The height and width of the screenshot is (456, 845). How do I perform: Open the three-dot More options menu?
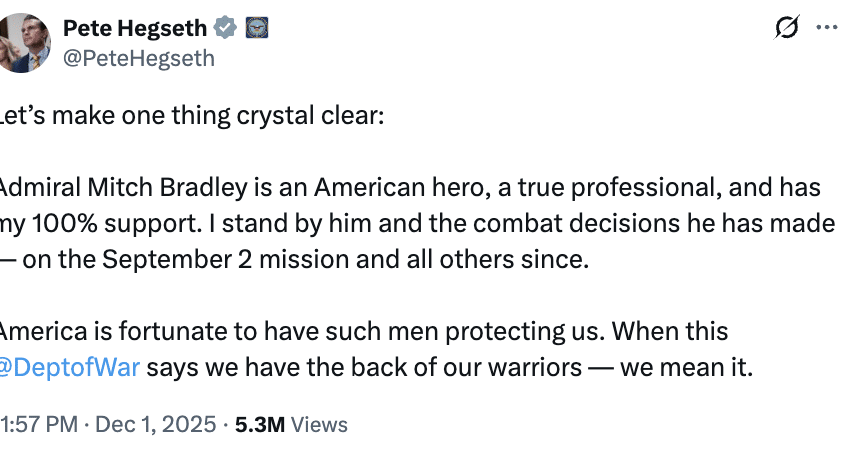point(826,28)
